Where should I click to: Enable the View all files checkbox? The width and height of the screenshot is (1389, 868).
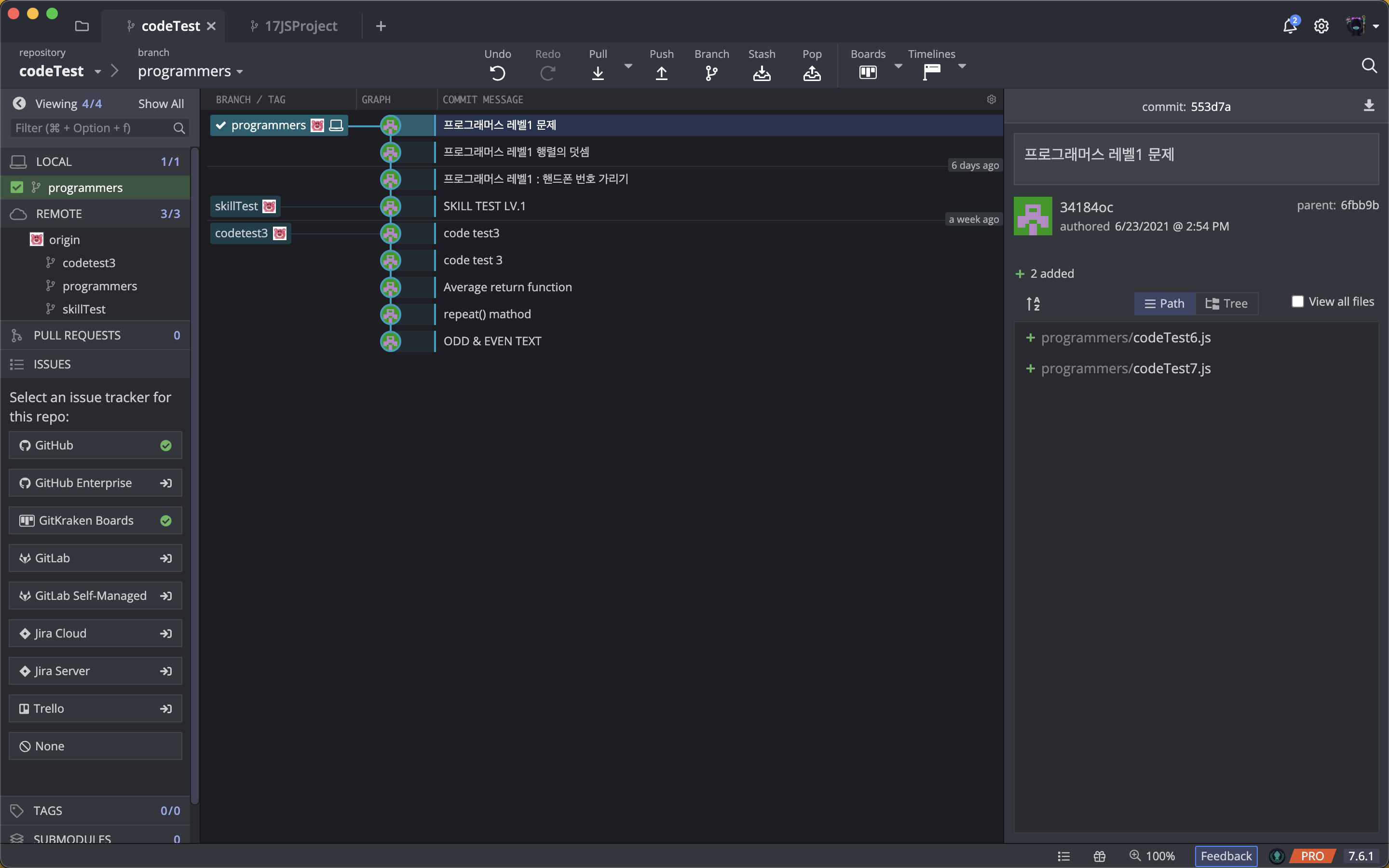(x=1297, y=301)
